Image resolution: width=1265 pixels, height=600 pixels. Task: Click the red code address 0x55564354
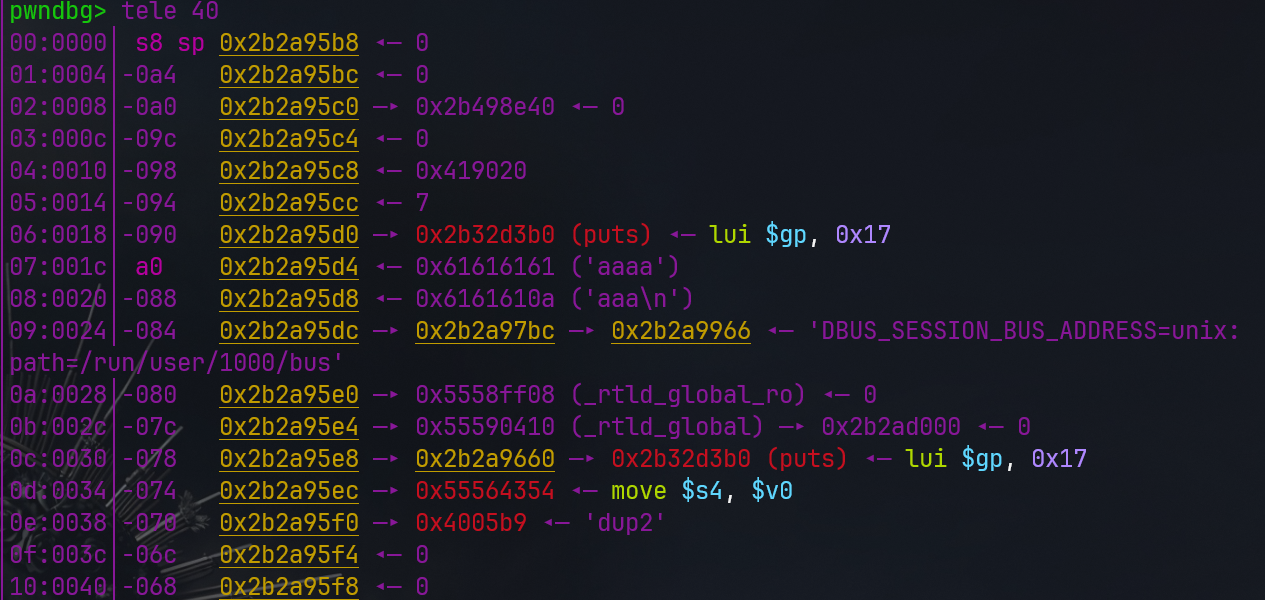click(485, 491)
